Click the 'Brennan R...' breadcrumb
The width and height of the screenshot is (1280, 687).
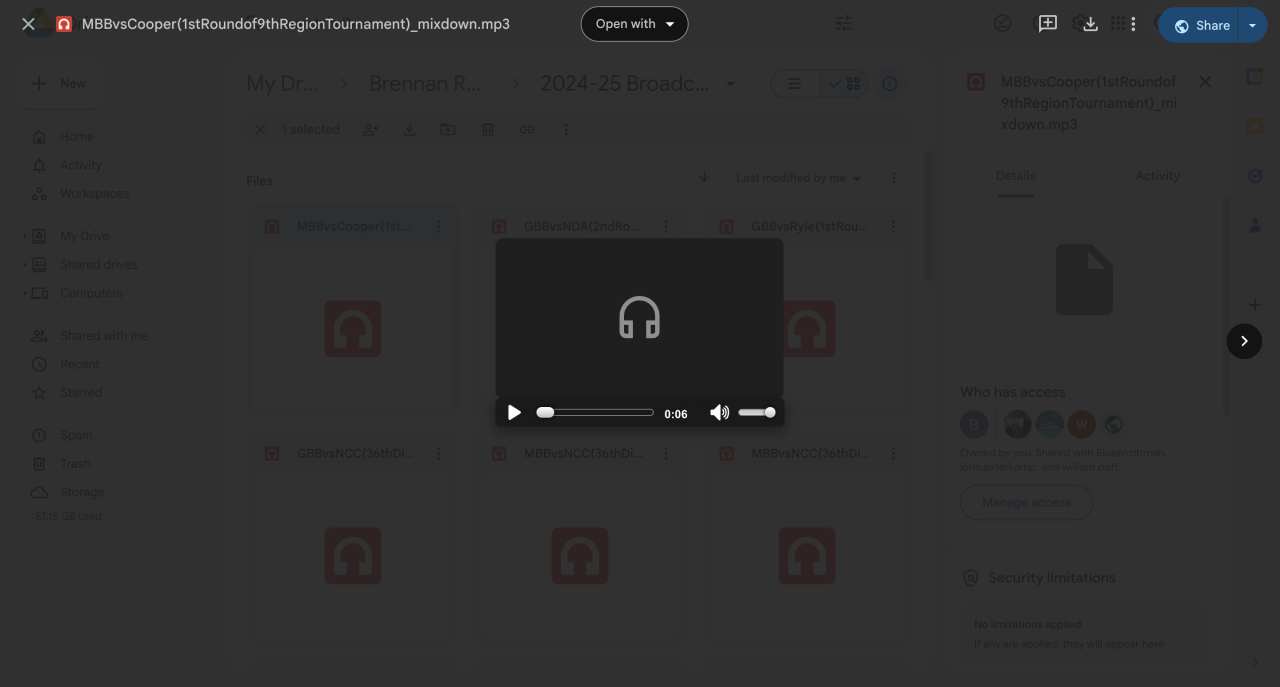click(x=425, y=84)
